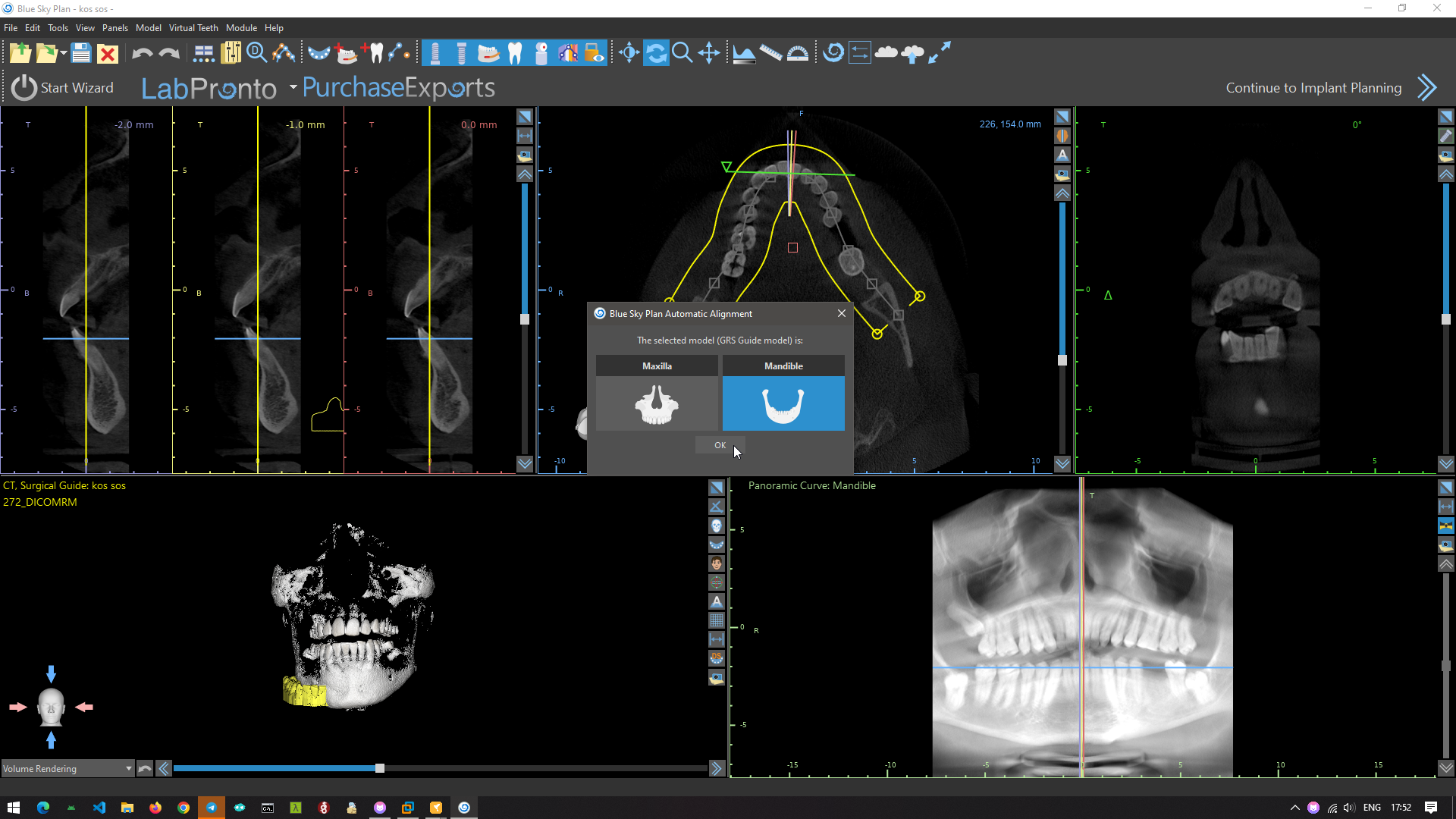The height and width of the screenshot is (819, 1456).
Task: Click the undo arrow icon
Action: tap(142, 53)
